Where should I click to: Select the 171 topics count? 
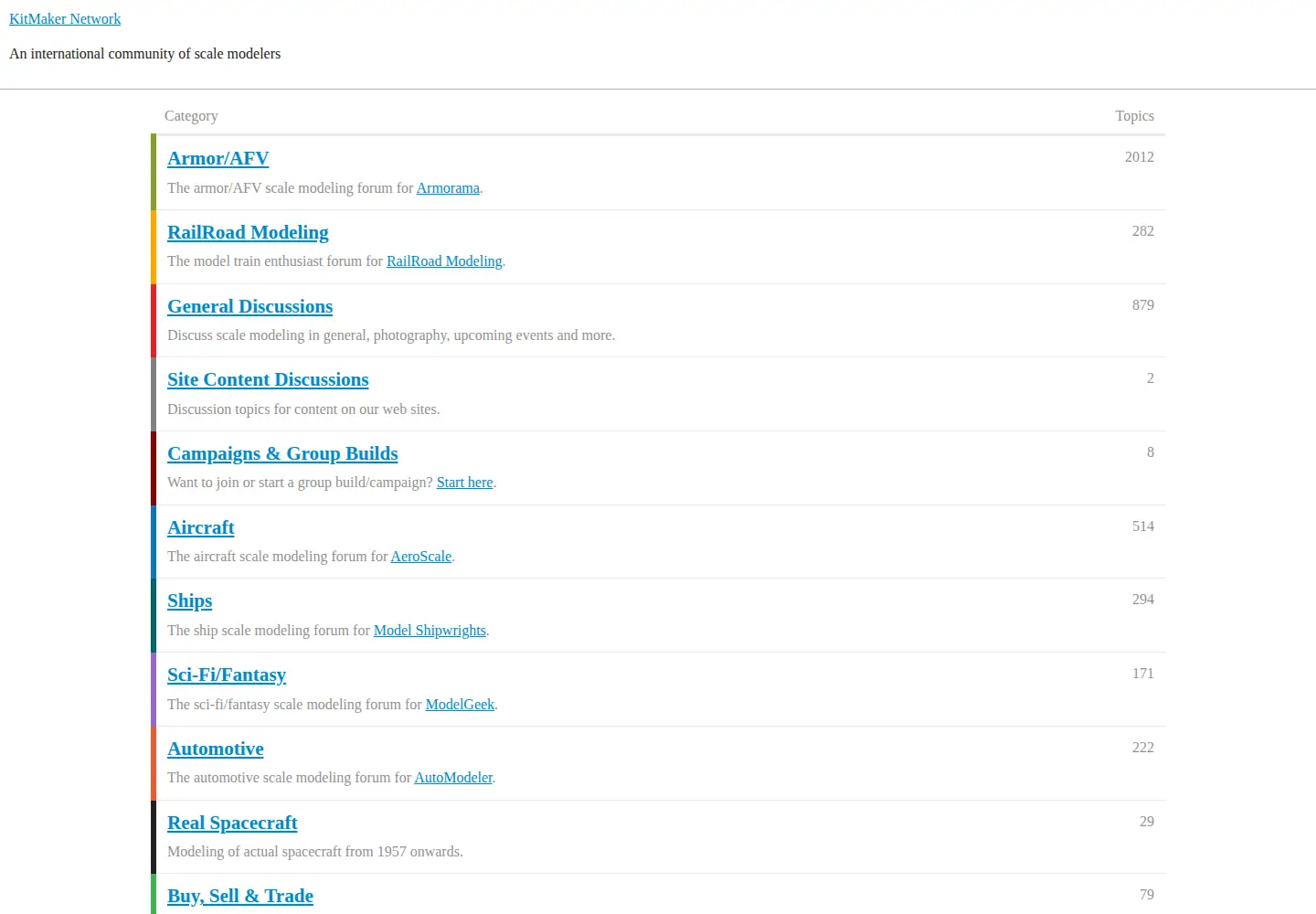pos(1142,674)
